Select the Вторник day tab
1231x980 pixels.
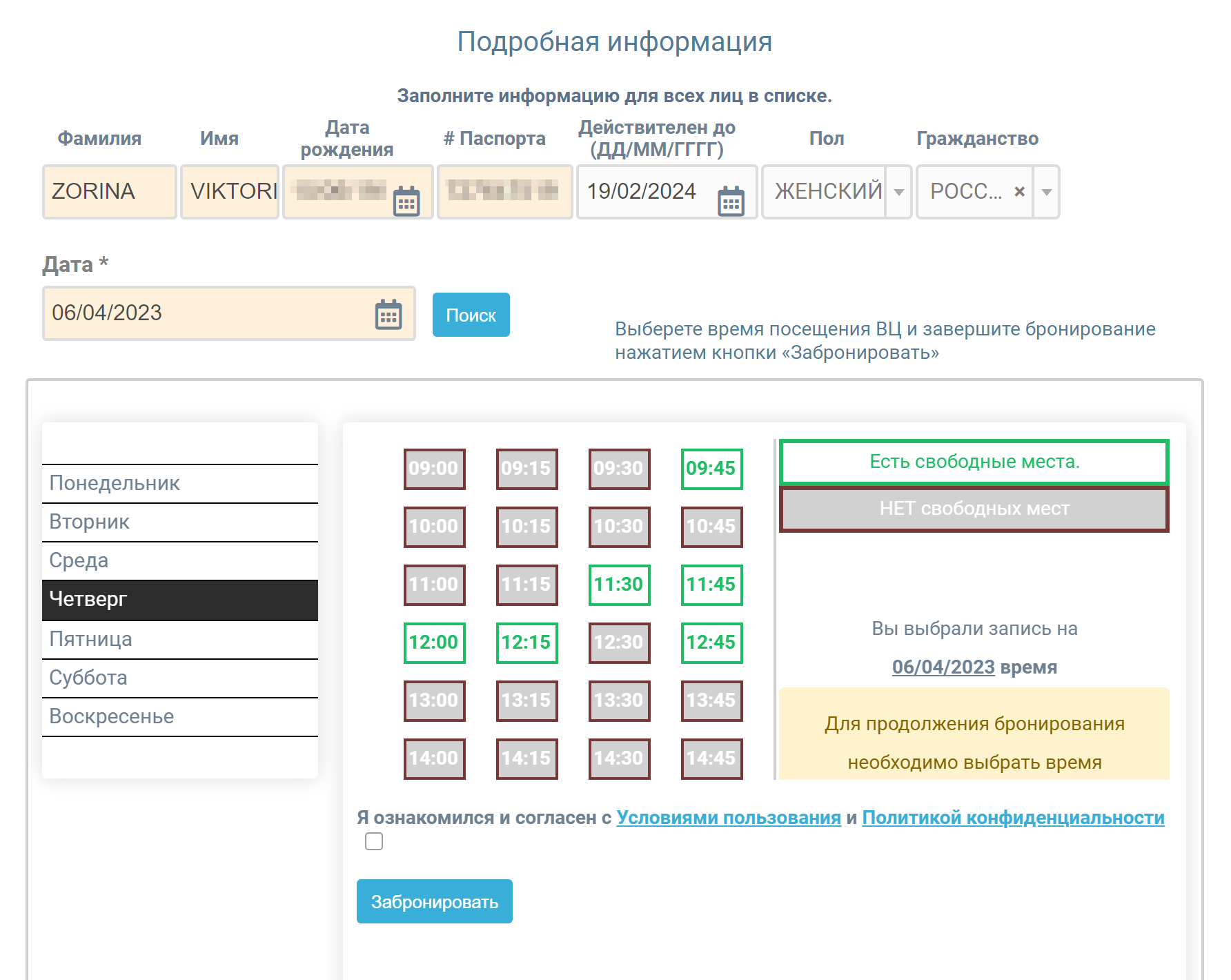(x=180, y=522)
